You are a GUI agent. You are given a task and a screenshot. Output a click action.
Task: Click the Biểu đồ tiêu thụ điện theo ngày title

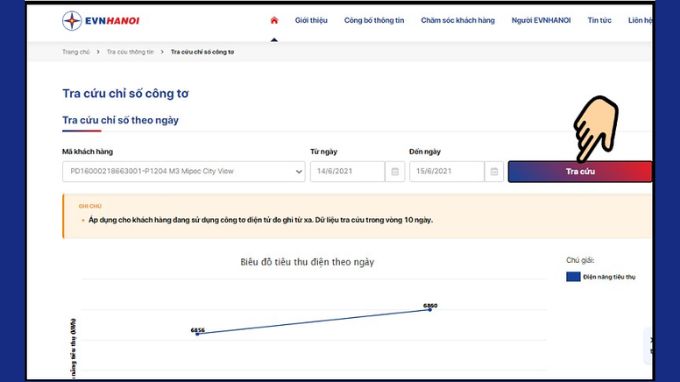pos(307,262)
